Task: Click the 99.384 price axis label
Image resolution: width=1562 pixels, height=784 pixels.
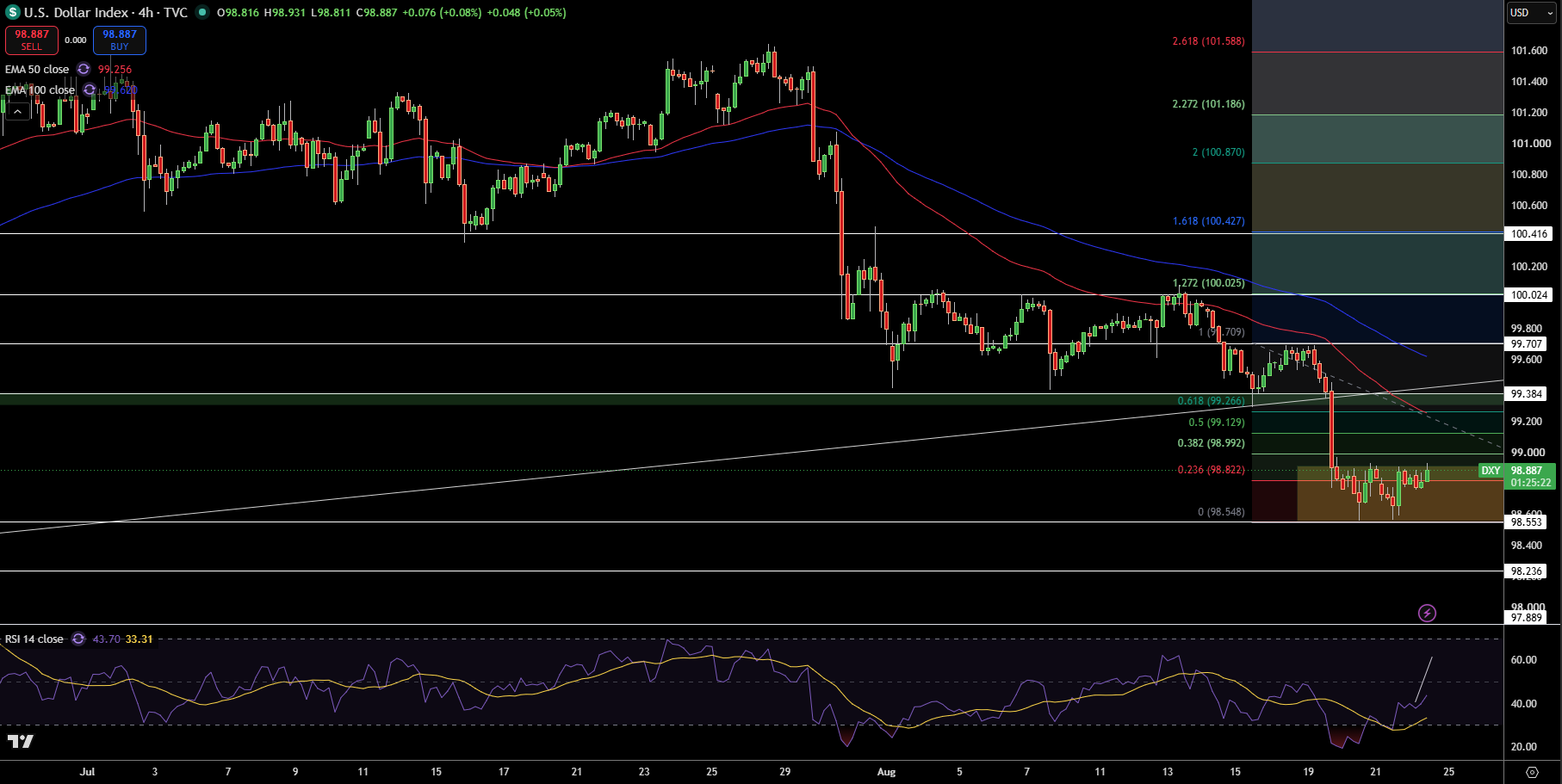Action: [1528, 393]
